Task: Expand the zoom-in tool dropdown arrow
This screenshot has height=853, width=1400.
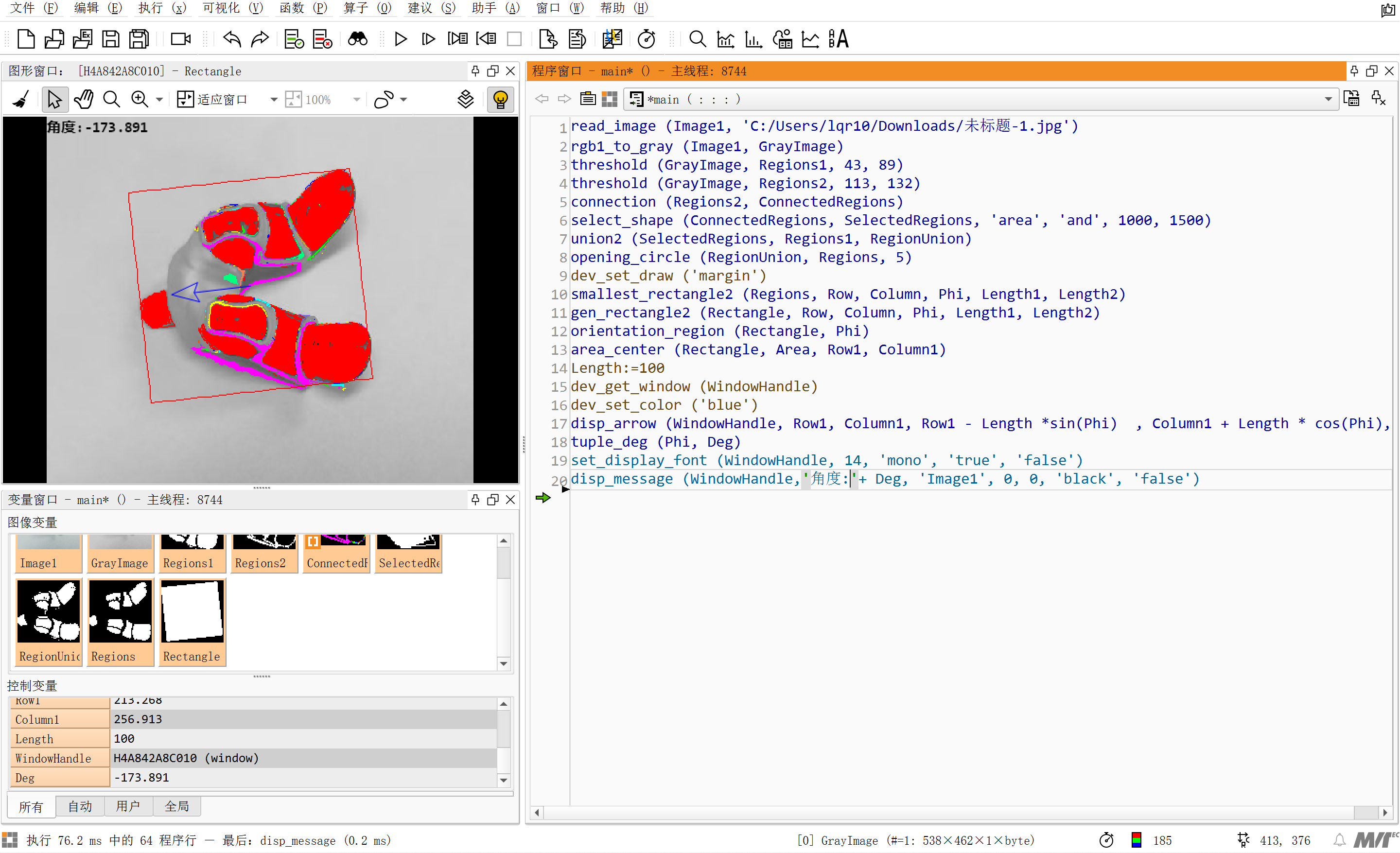Action: pos(159,99)
